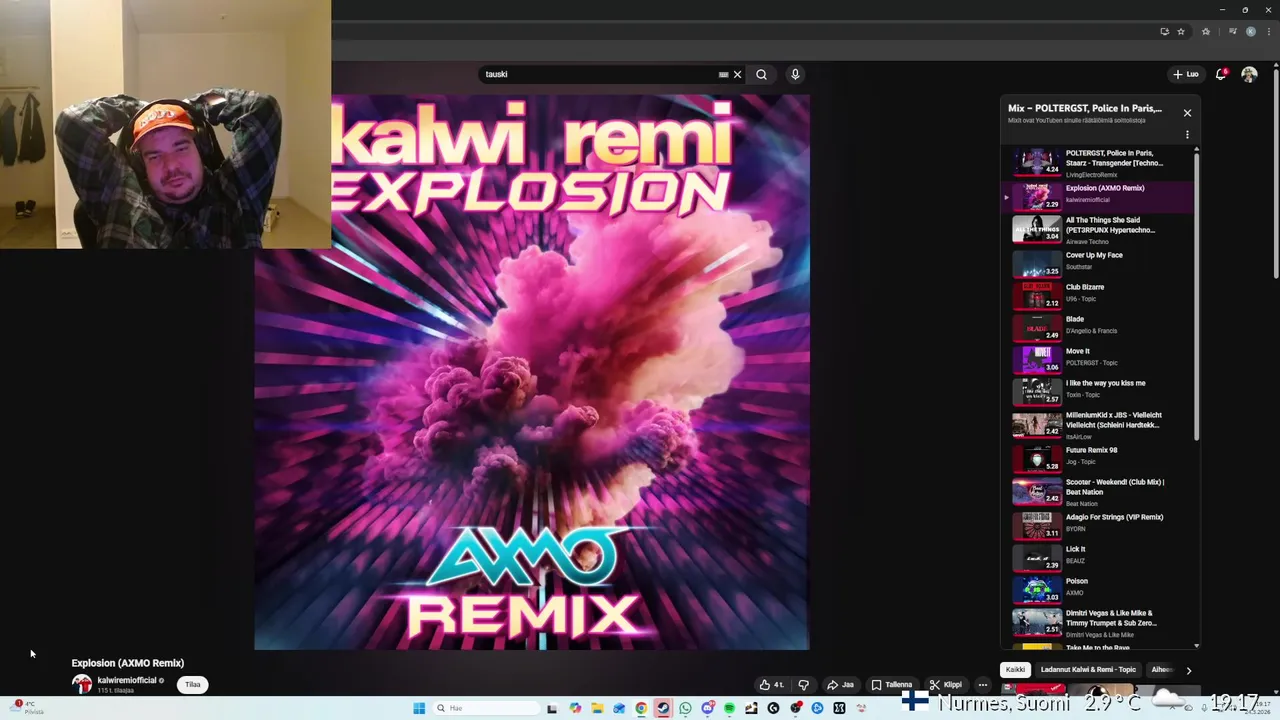Open WhatsApp from the taskbar
This screenshot has height=720, width=1280.
click(x=685, y=708)
